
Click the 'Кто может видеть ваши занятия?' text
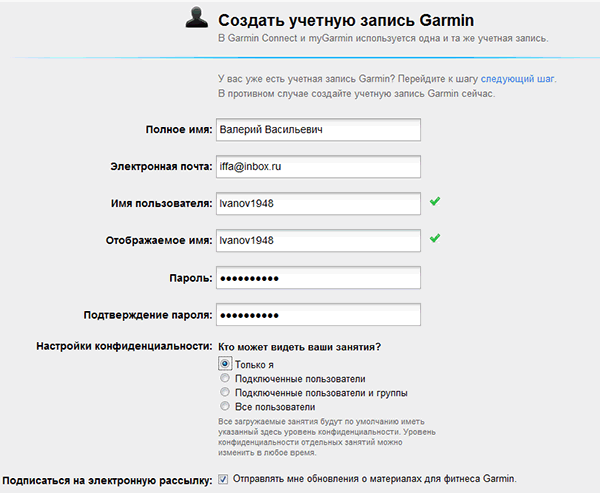coord(300,347)
